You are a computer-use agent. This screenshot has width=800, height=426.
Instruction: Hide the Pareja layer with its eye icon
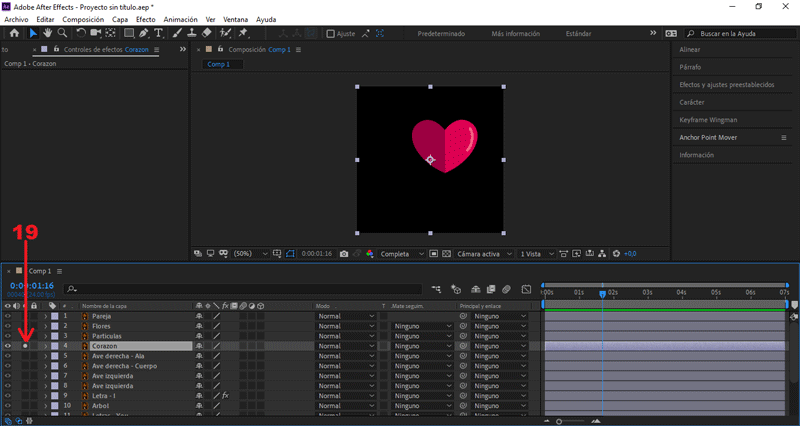click(8, 316)
